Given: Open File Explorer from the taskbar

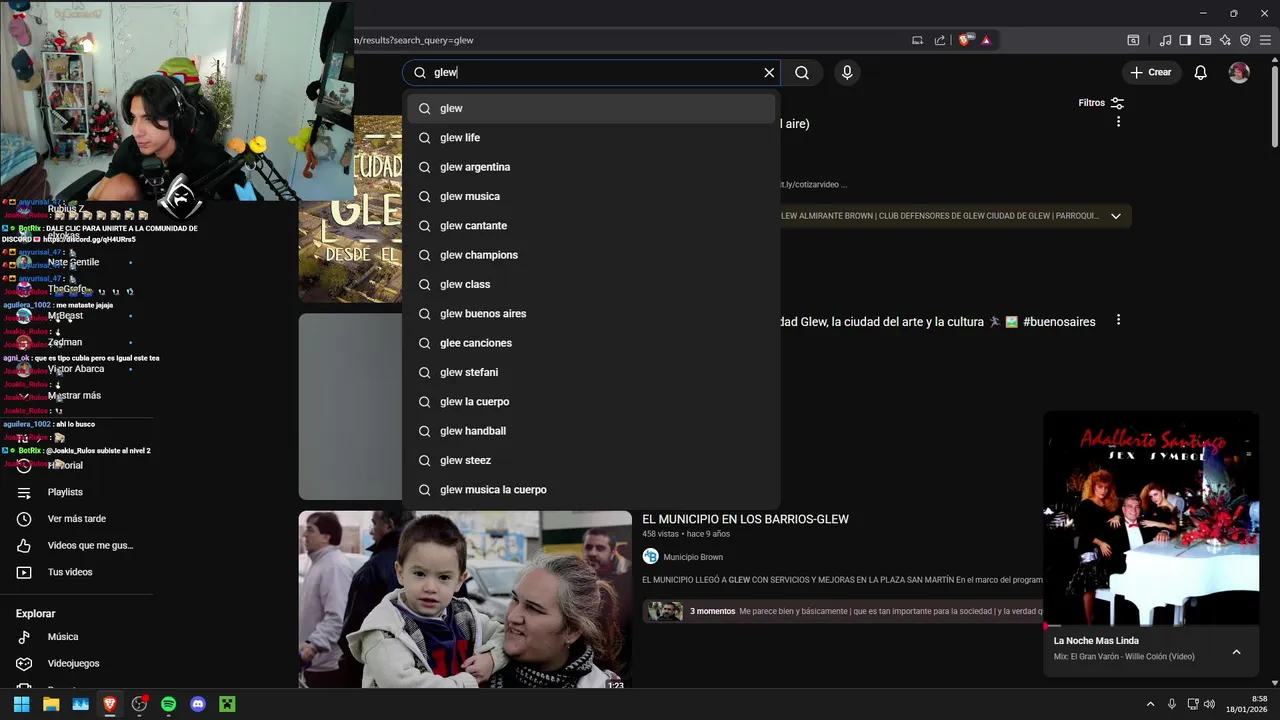Looking at the screenshot, I should pyautogui.click(x=51, y=704).
